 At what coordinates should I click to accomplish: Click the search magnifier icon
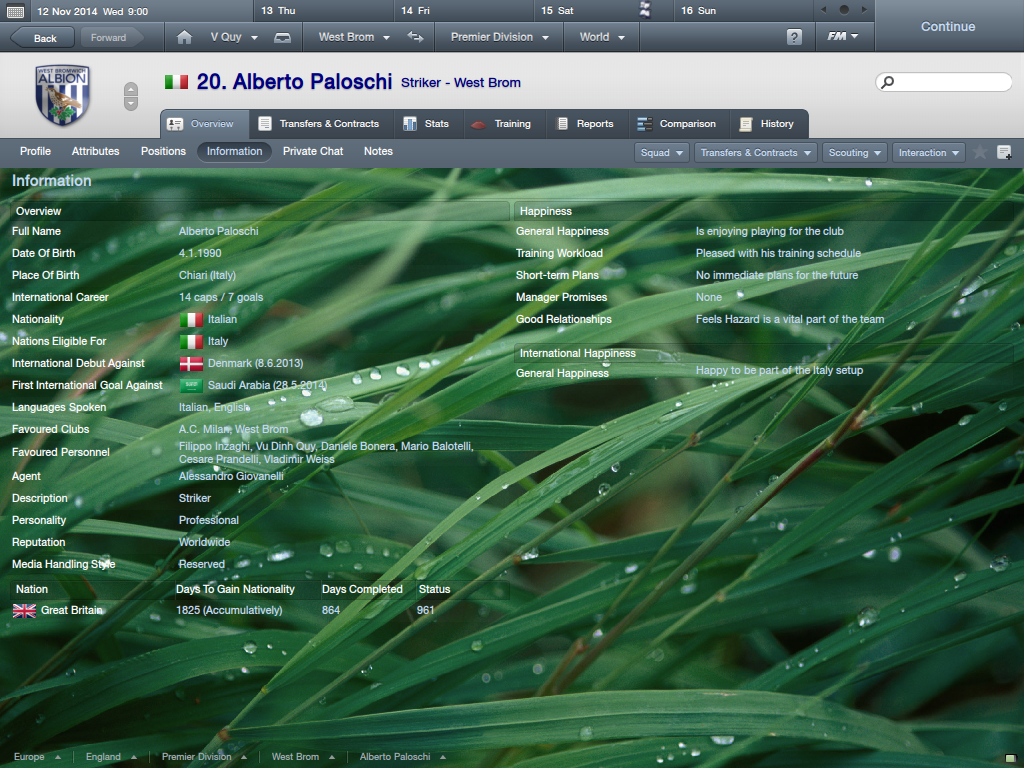888,82
